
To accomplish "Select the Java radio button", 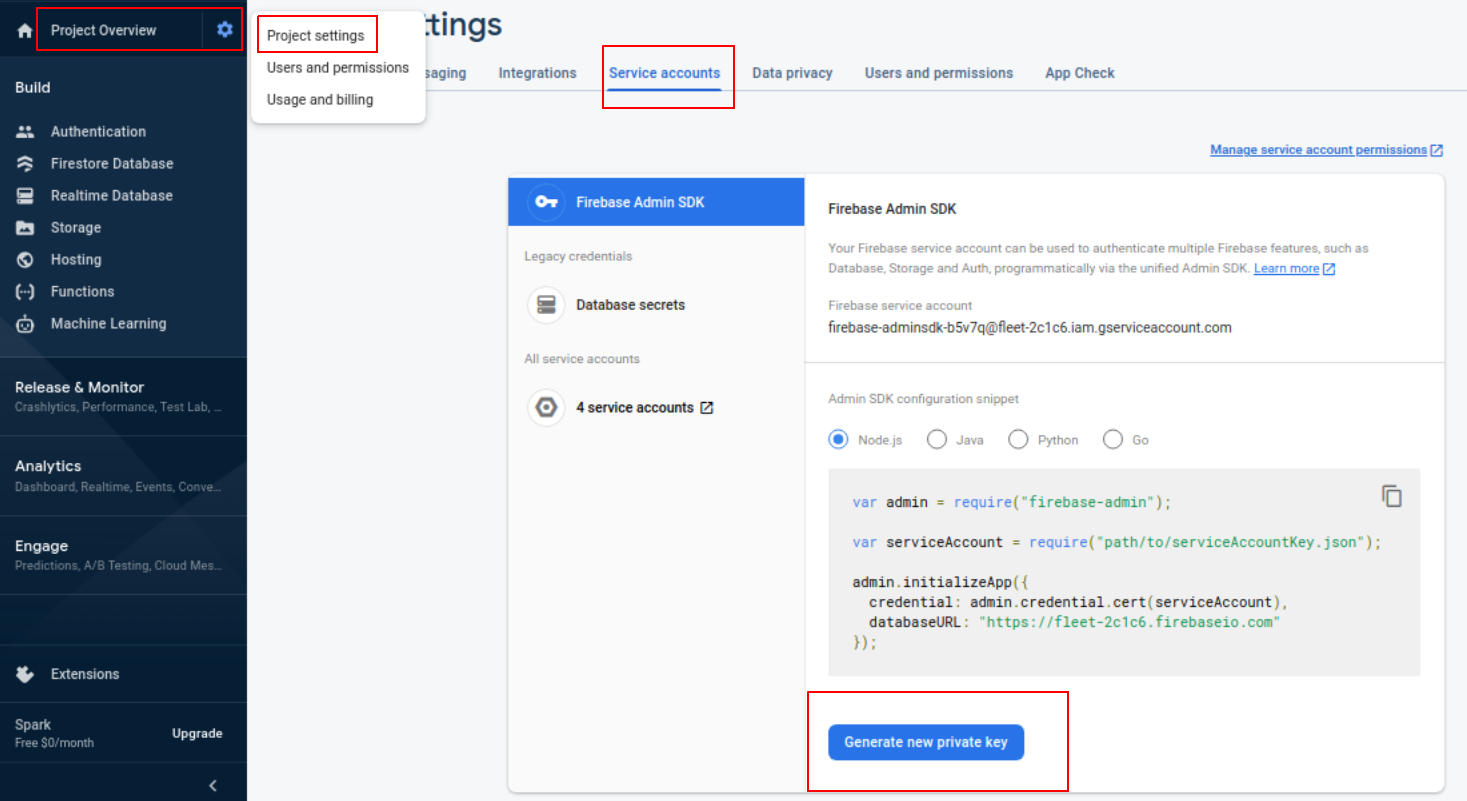I will (x=937, y=440).
